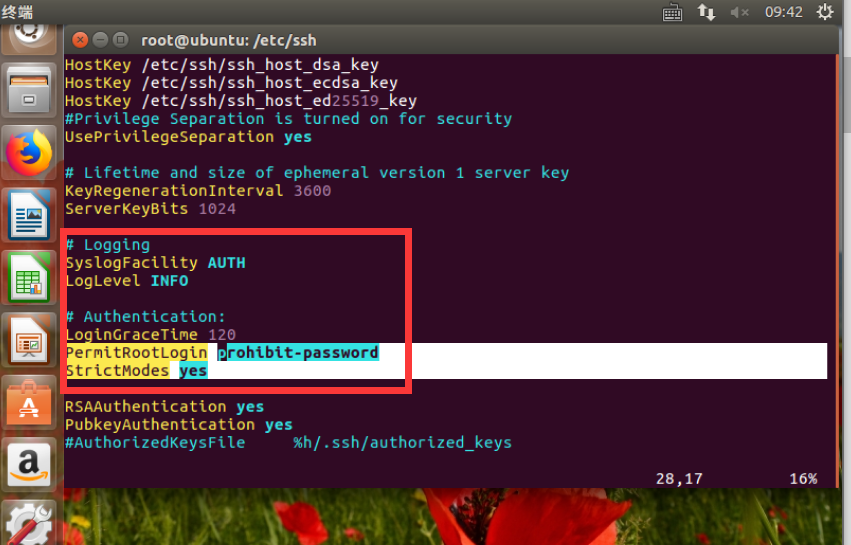Open the keyboard input indicator

[x=672, y=12]
